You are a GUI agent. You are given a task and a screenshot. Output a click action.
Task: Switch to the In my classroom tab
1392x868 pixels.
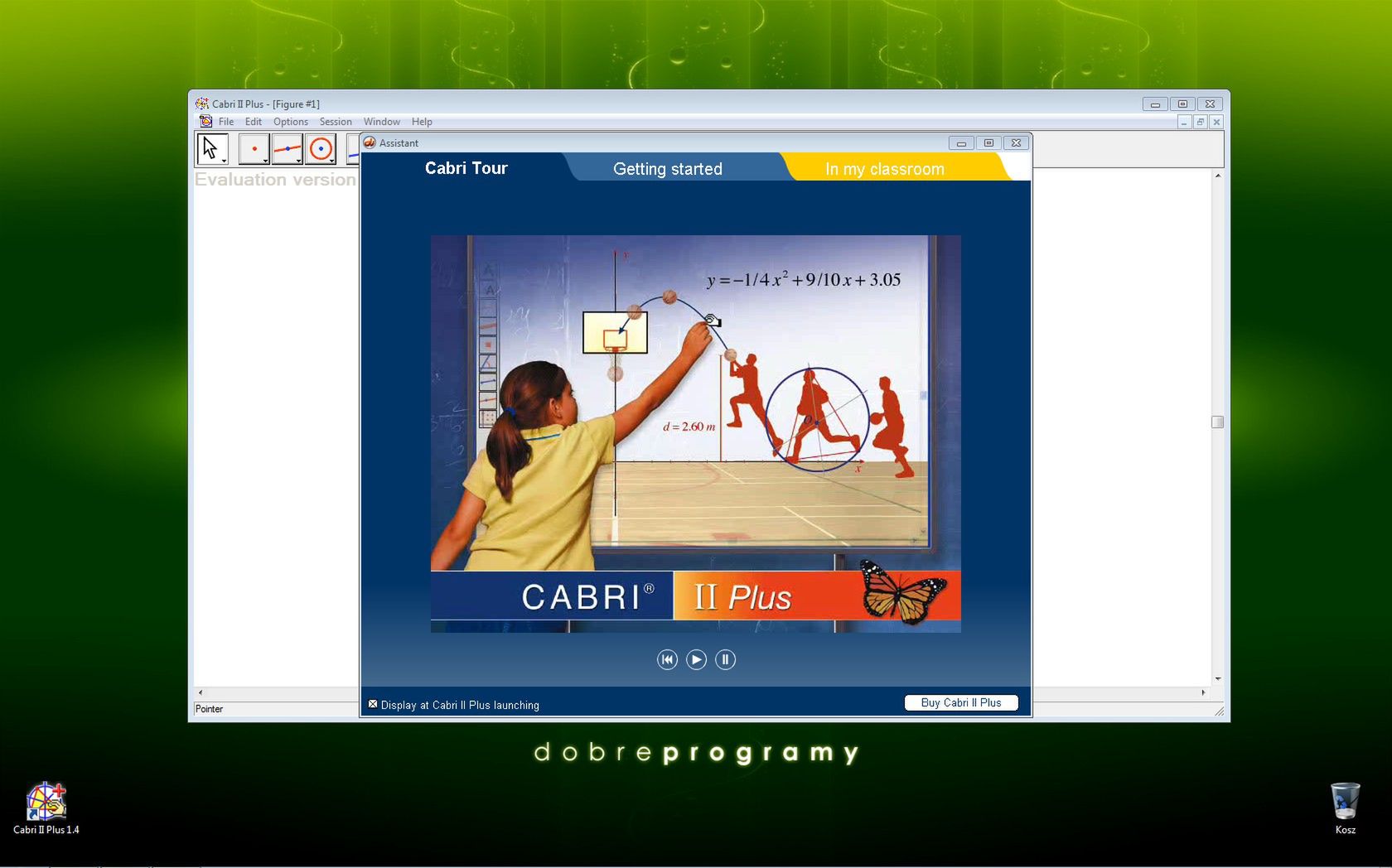[x=883, y=168]
